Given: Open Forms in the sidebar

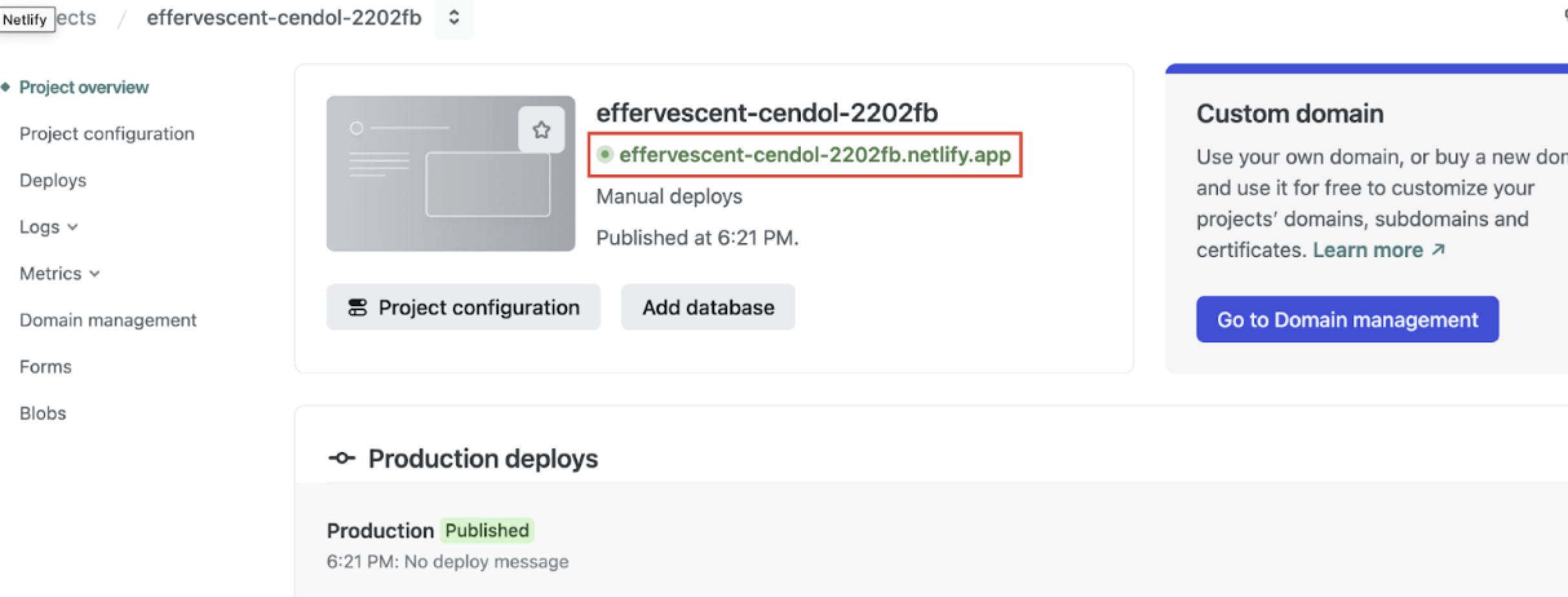Looking at the screenshot, I should pos(45,366).
